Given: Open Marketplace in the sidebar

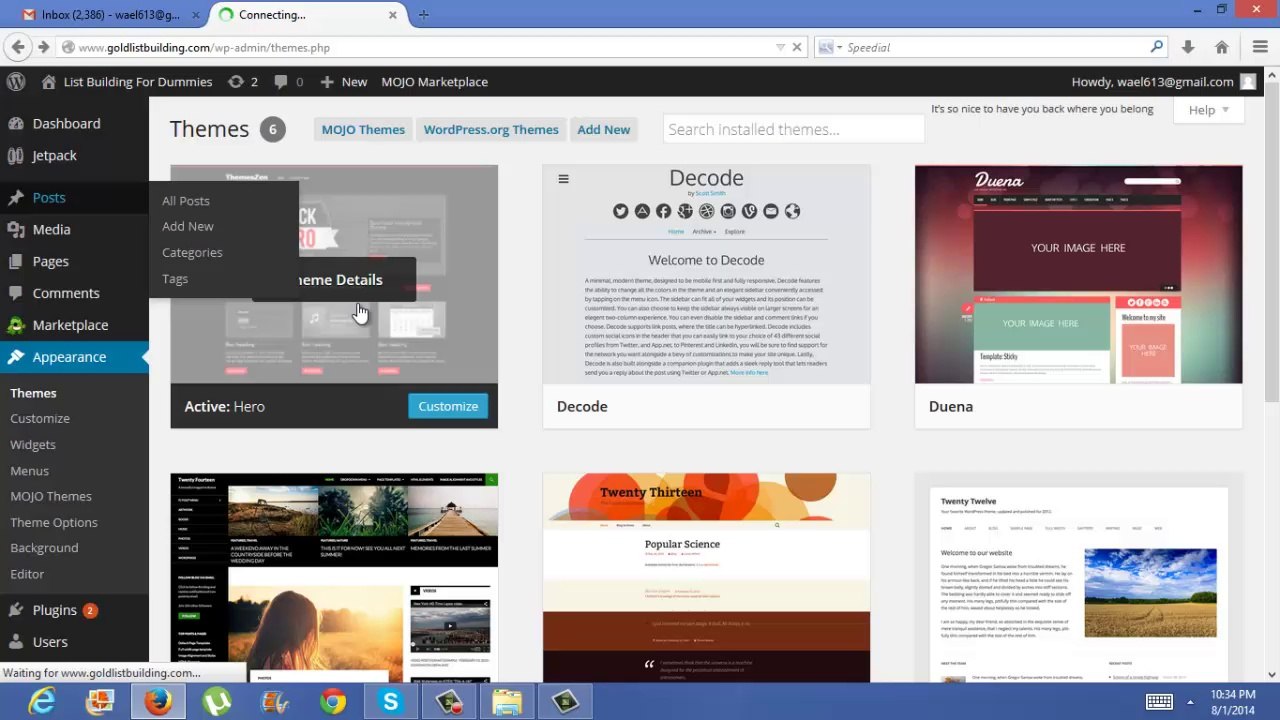Looking at the screenshot, I should click(74, 325).
